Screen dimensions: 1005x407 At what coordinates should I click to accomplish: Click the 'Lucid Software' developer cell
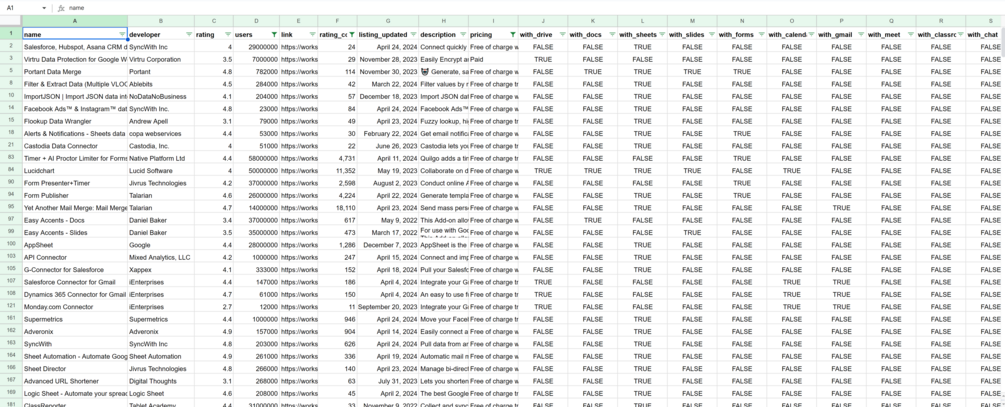pyautogui.click(x=161, y=170)
